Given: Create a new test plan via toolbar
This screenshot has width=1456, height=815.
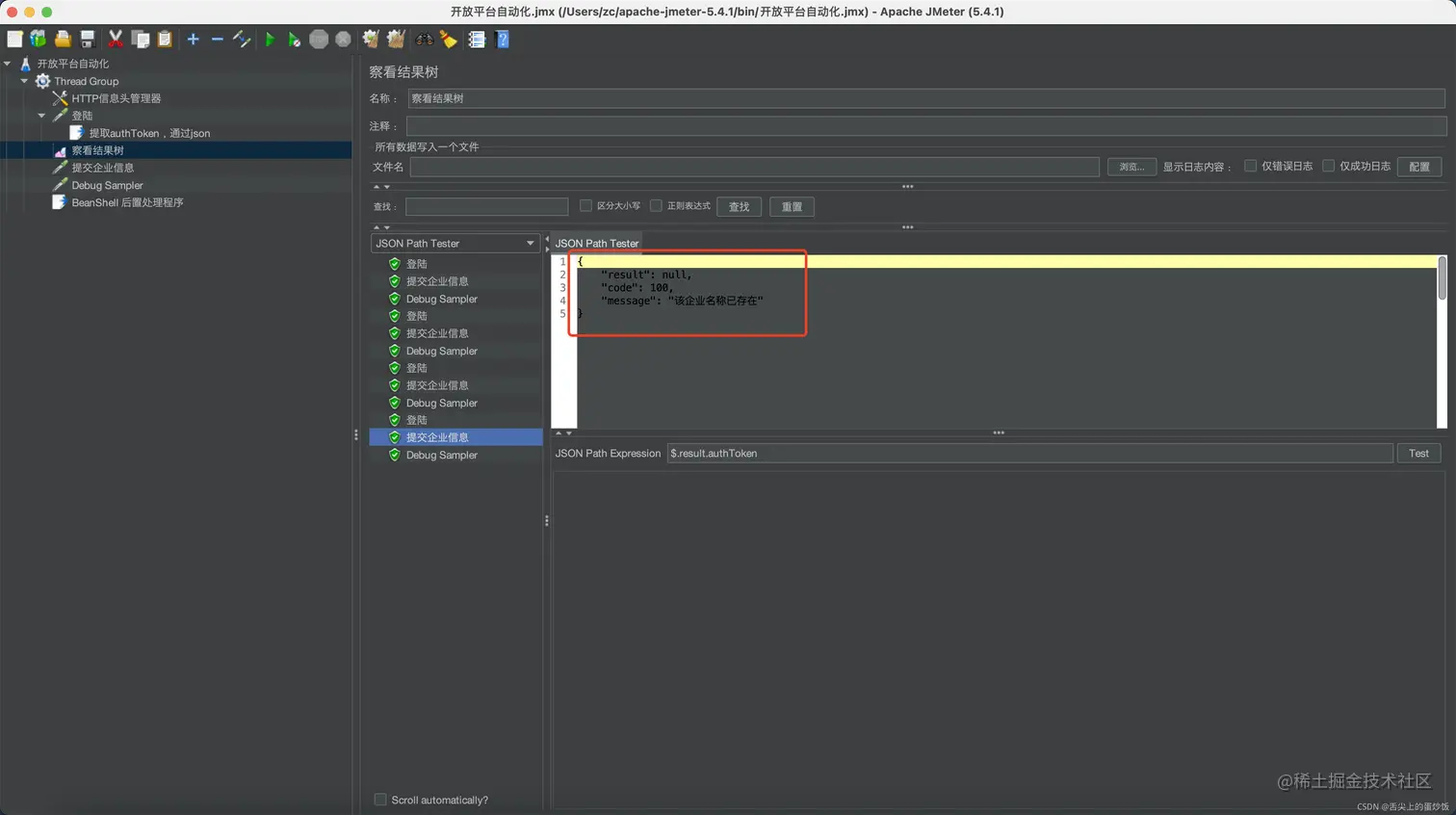Looking at the screenshot, I should 14,39.
